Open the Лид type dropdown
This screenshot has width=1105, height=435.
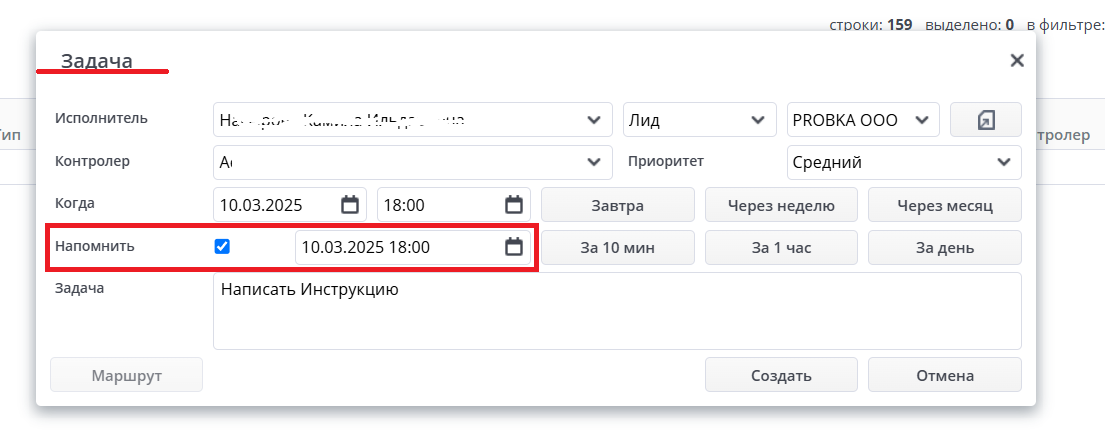(x=757, y=120)
